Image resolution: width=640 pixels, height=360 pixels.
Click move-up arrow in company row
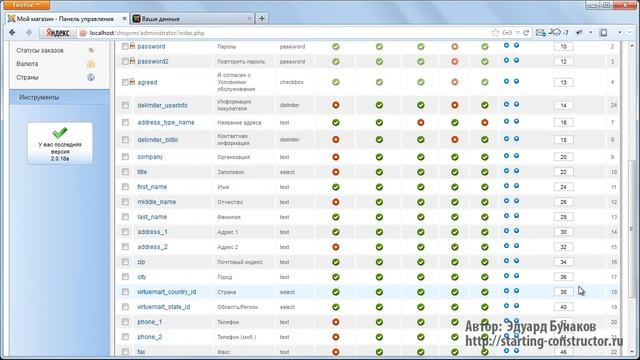click(x=506, y=156)
